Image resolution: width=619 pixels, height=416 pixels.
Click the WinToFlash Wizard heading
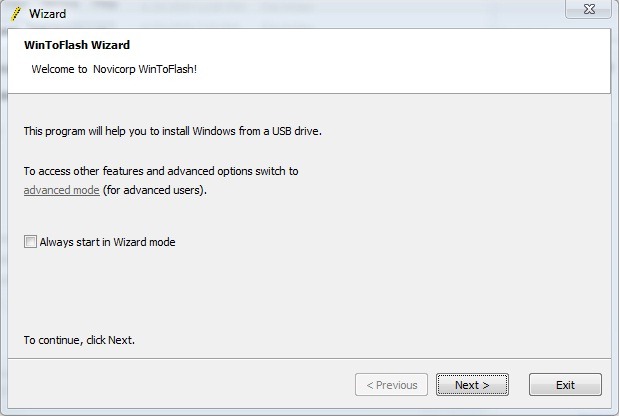(77, 45)
